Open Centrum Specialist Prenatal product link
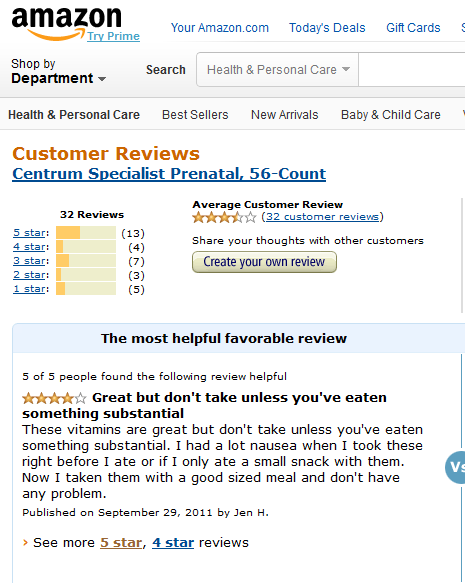Viewport: 465px width, 583px height. (x=169, y=174)
